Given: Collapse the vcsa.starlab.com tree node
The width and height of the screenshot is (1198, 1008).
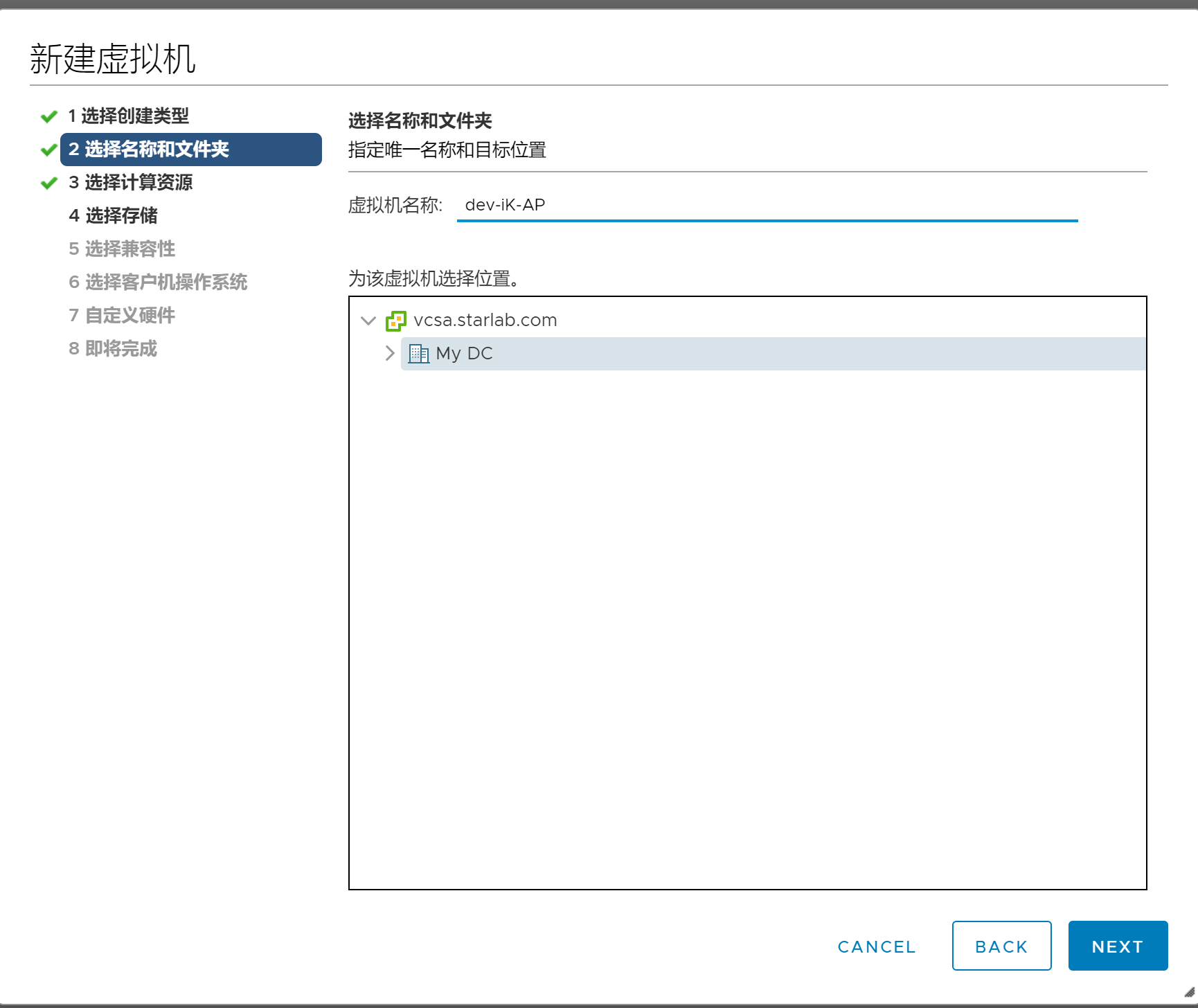Looking at the screenshot, I should [x=368, y=321].
